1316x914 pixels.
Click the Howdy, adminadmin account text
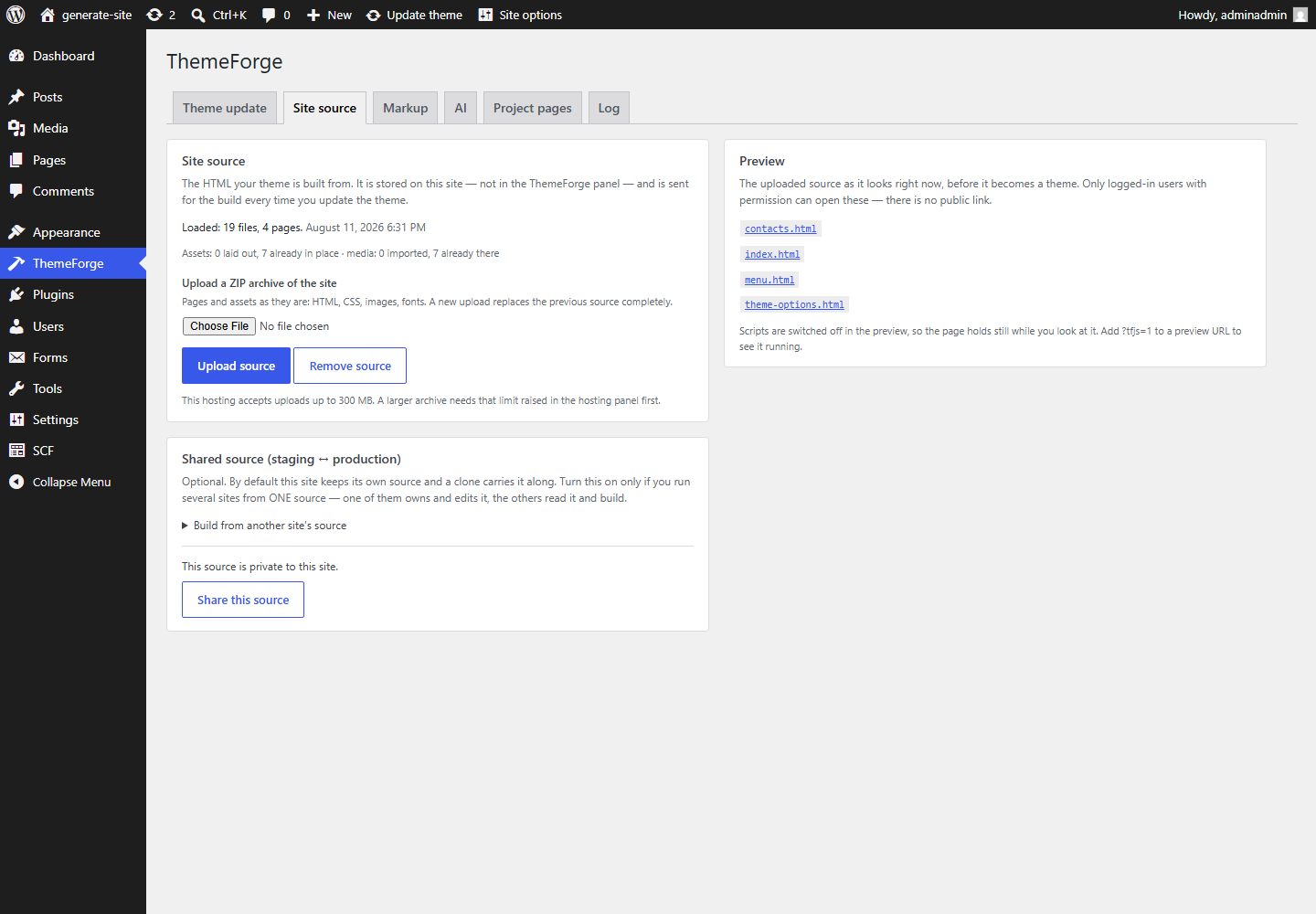(1232, 15)
